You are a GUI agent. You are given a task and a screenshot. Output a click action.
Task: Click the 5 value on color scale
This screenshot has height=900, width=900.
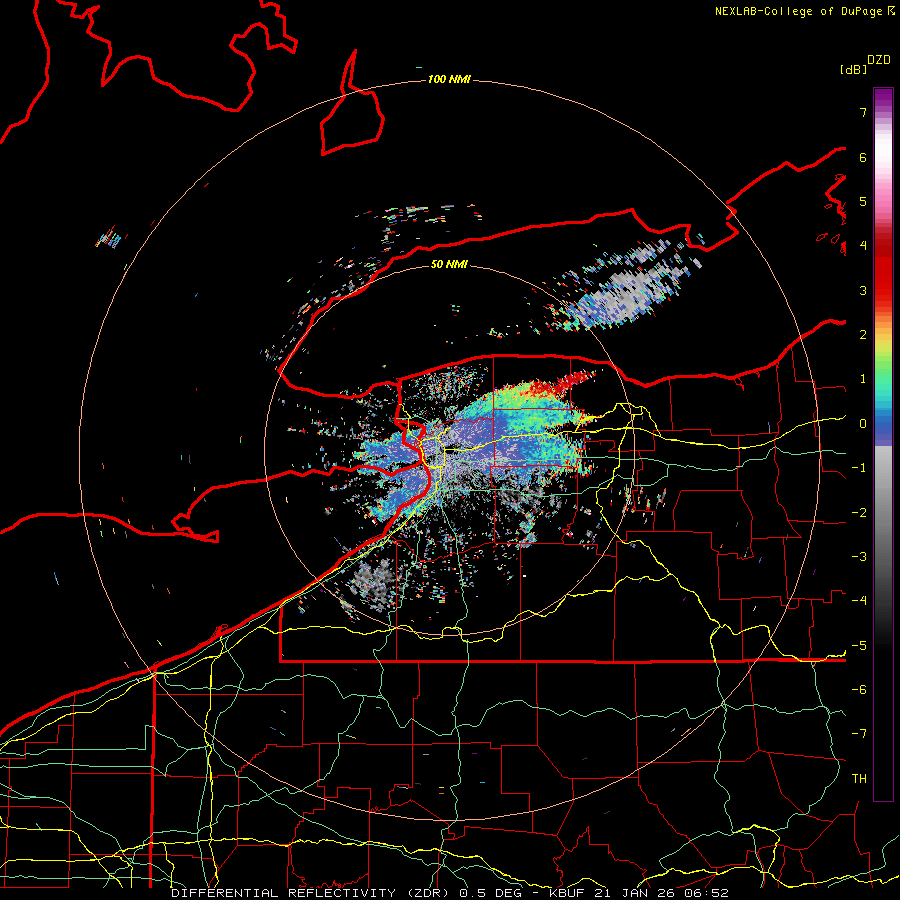click(x=863, y=201)
